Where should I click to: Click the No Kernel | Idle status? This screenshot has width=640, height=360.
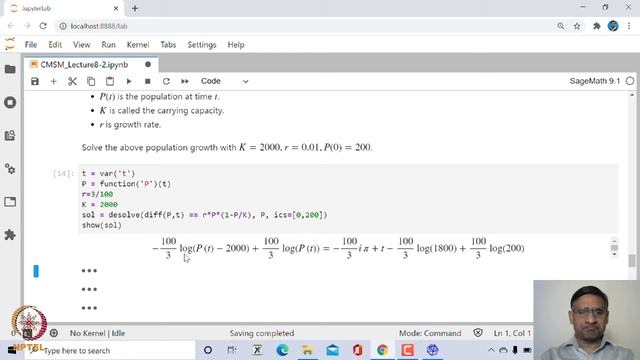pos(97,333)
